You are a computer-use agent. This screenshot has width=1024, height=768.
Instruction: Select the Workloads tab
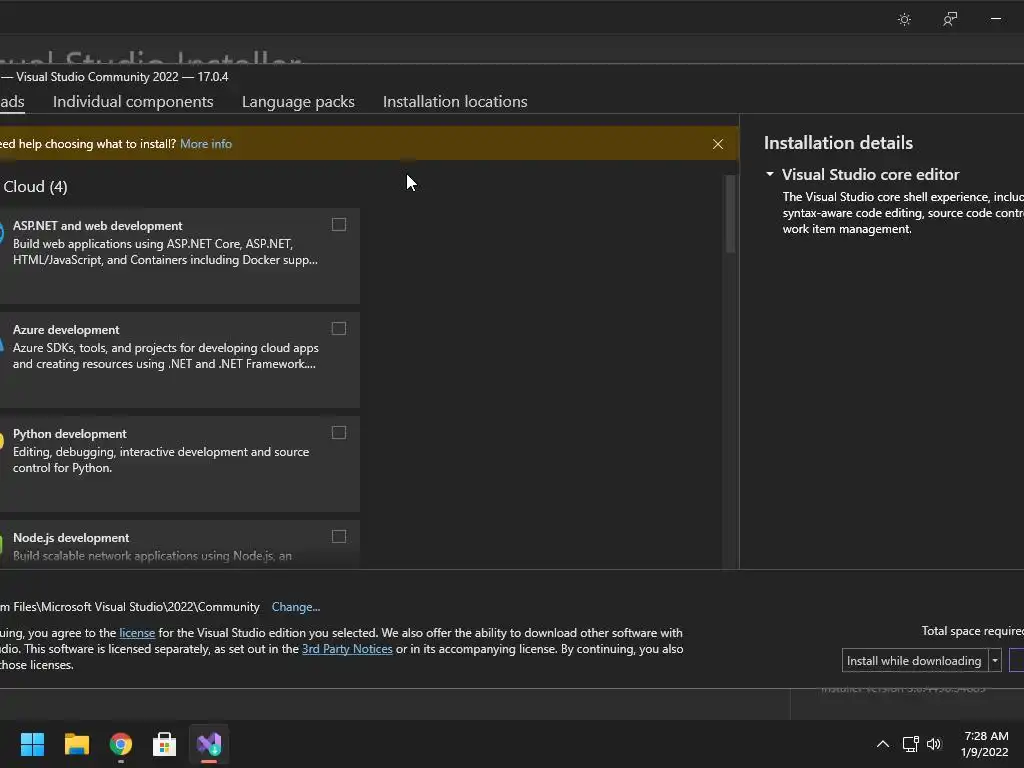pyautogui.click(x=12, y=101)
